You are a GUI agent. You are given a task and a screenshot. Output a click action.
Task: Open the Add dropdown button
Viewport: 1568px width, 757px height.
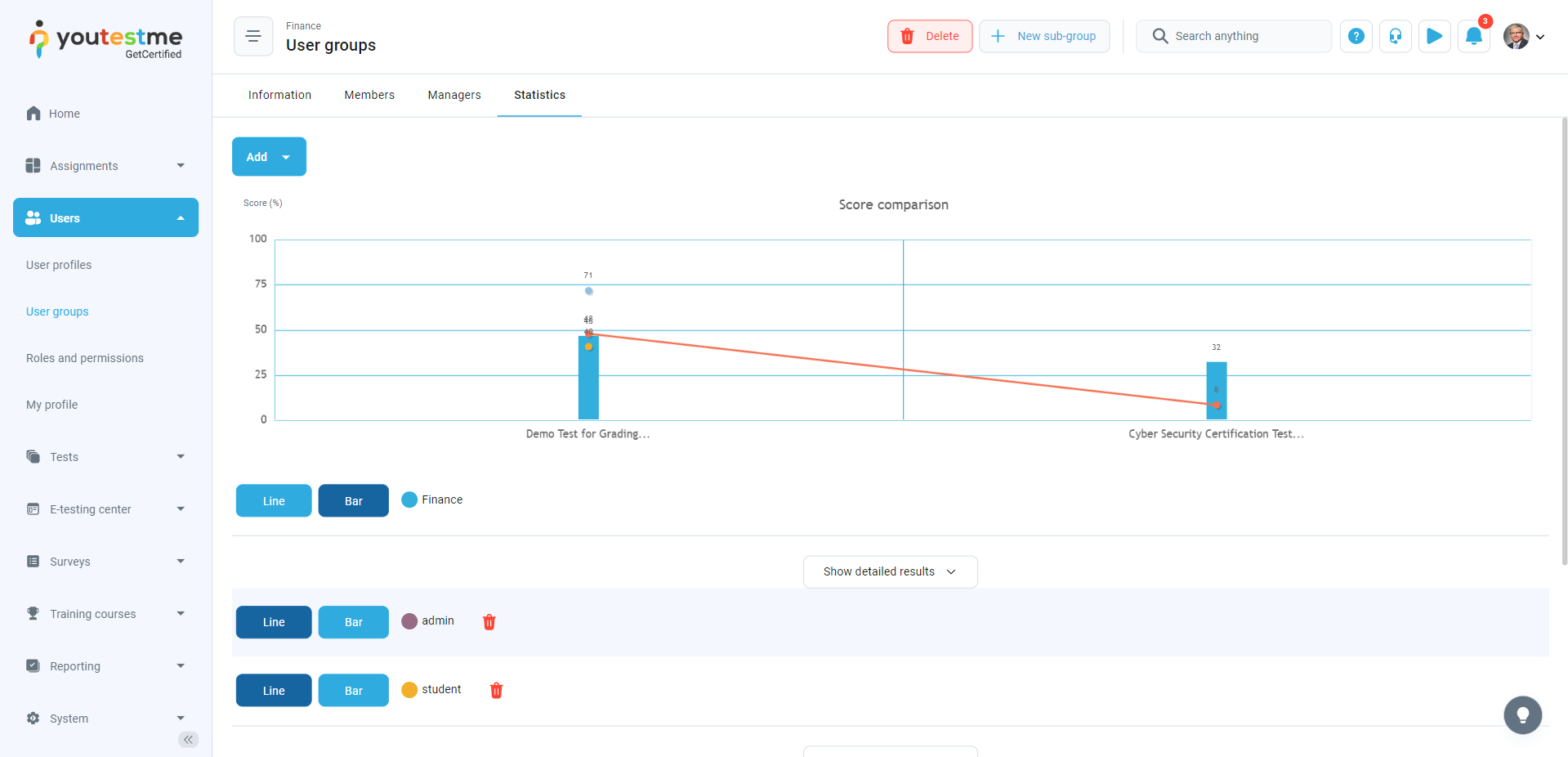269,157
